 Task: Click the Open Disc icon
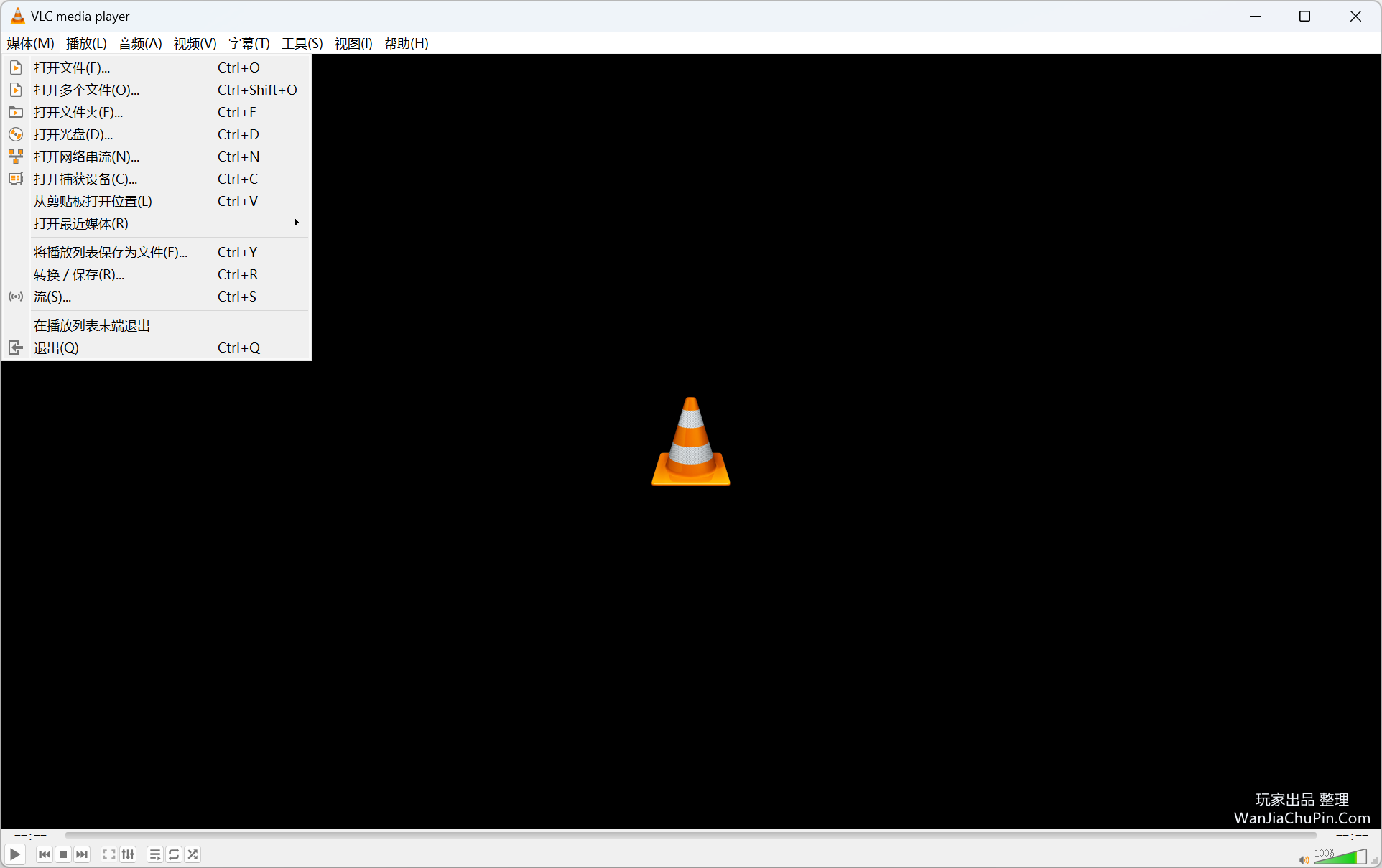point(16,134)
